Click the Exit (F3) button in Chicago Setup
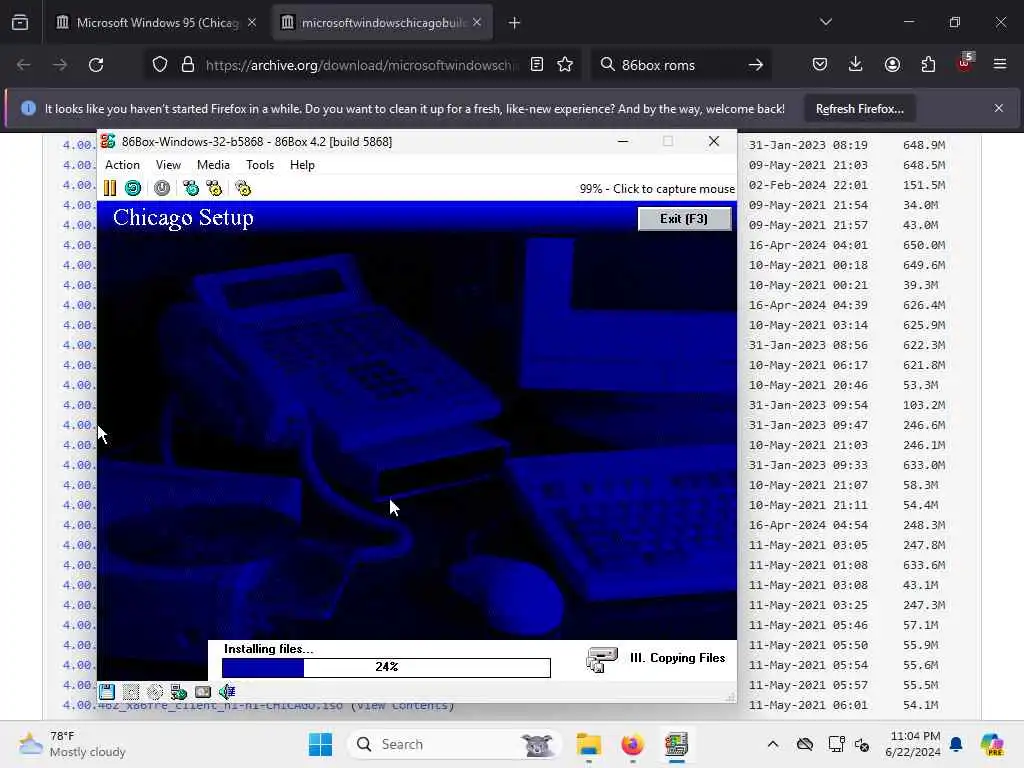The width and height of the screenshot is (1024, 768). pyautogui.click(x=684, y=219)
